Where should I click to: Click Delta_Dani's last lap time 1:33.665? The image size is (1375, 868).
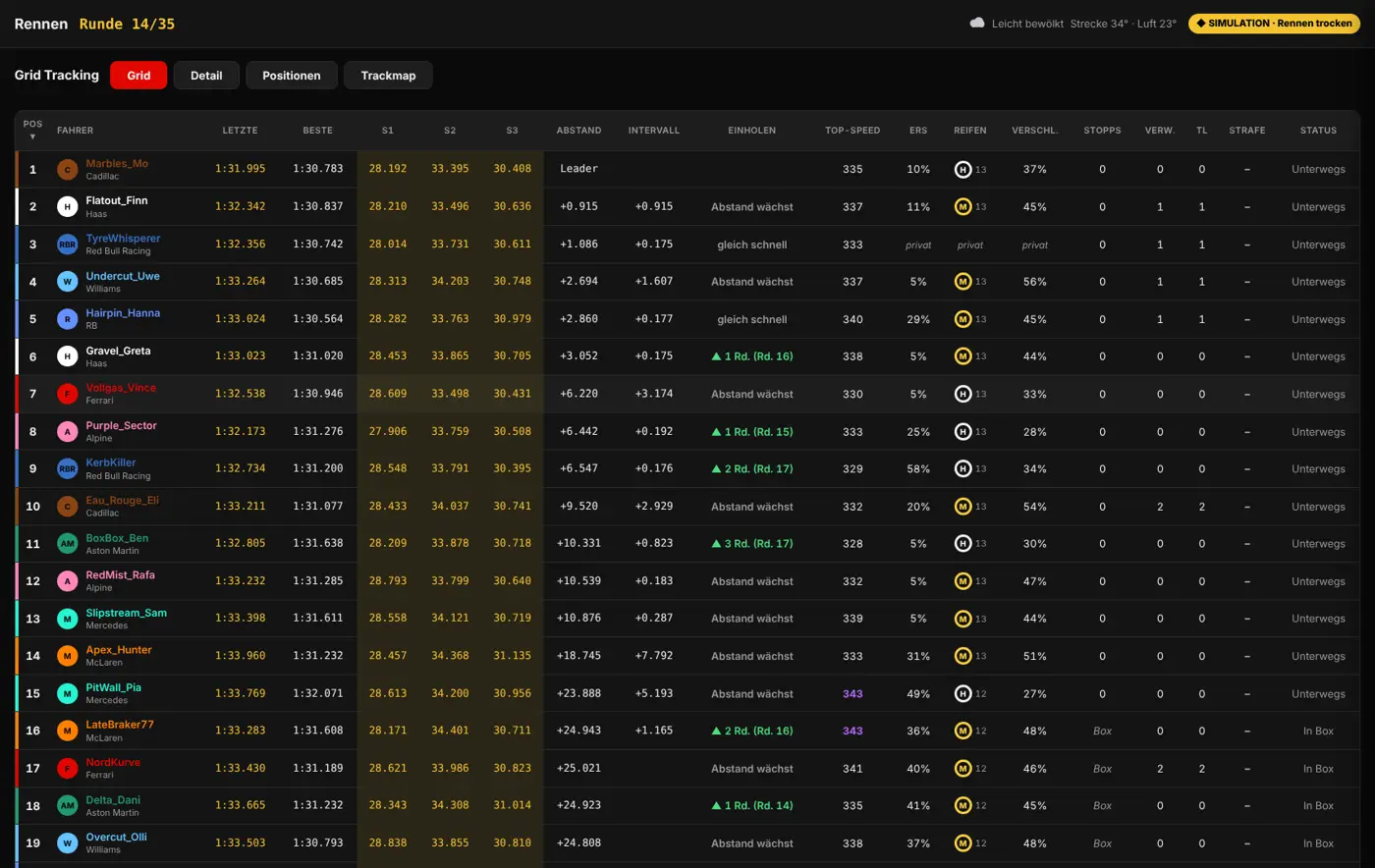(x=241, y=806)
